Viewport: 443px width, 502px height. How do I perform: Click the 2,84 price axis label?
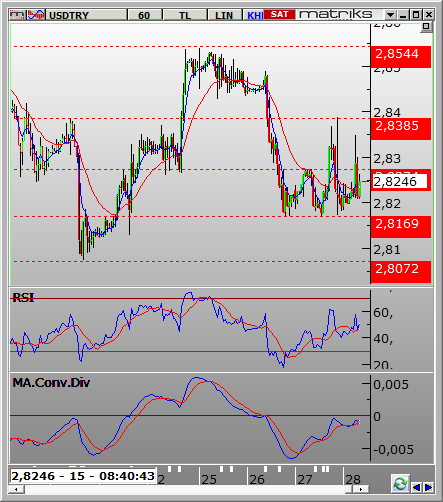pos(387,113)
